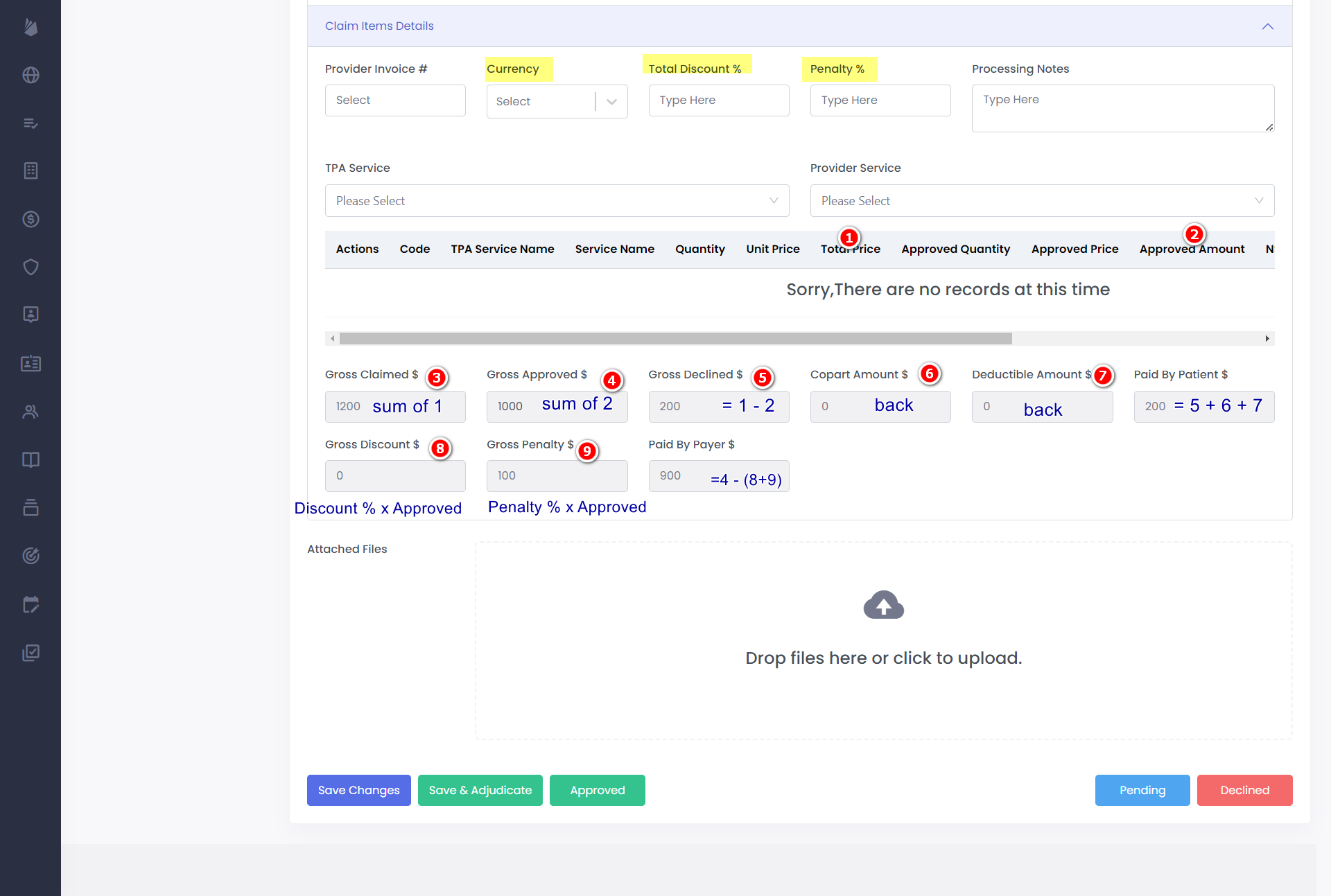The width and height of the screenshot is (1331, 896).
Task: Open the book icon in sidebar
Action: [x=31, y=459]
